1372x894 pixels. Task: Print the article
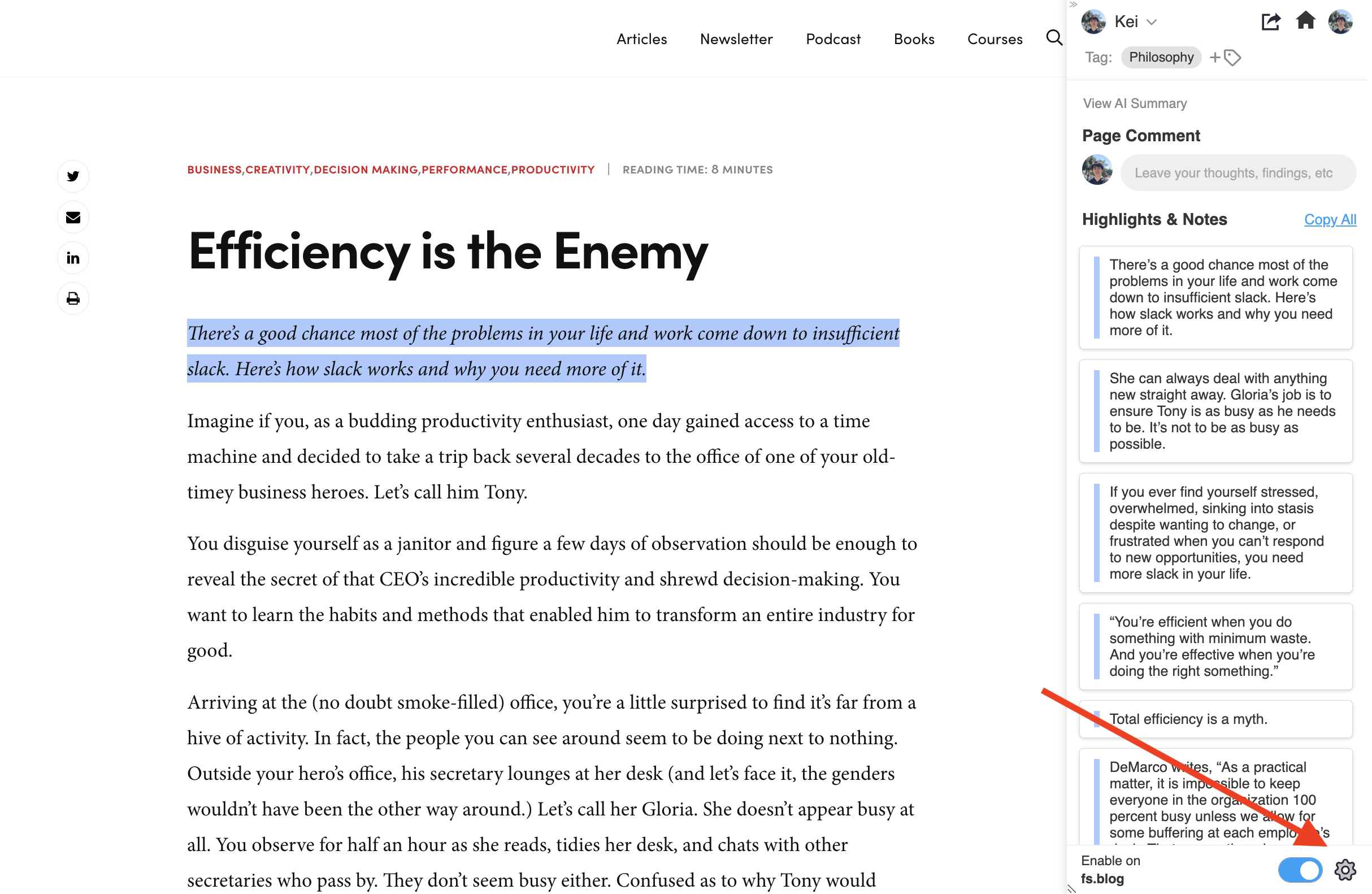point(73,298)
